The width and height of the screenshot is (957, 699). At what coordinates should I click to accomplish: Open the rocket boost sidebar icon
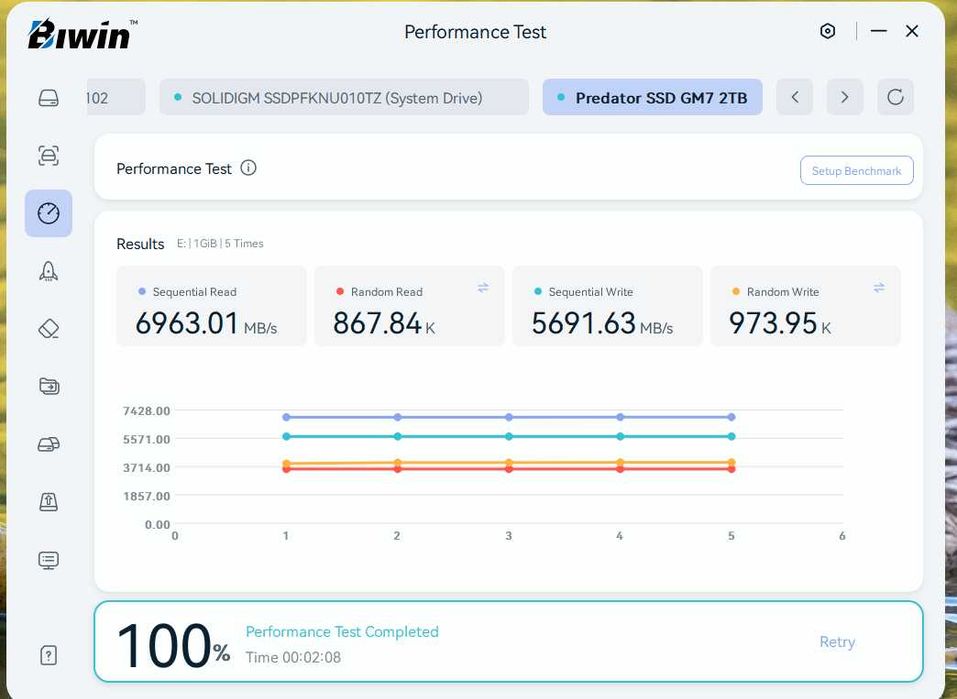[48, 271]
